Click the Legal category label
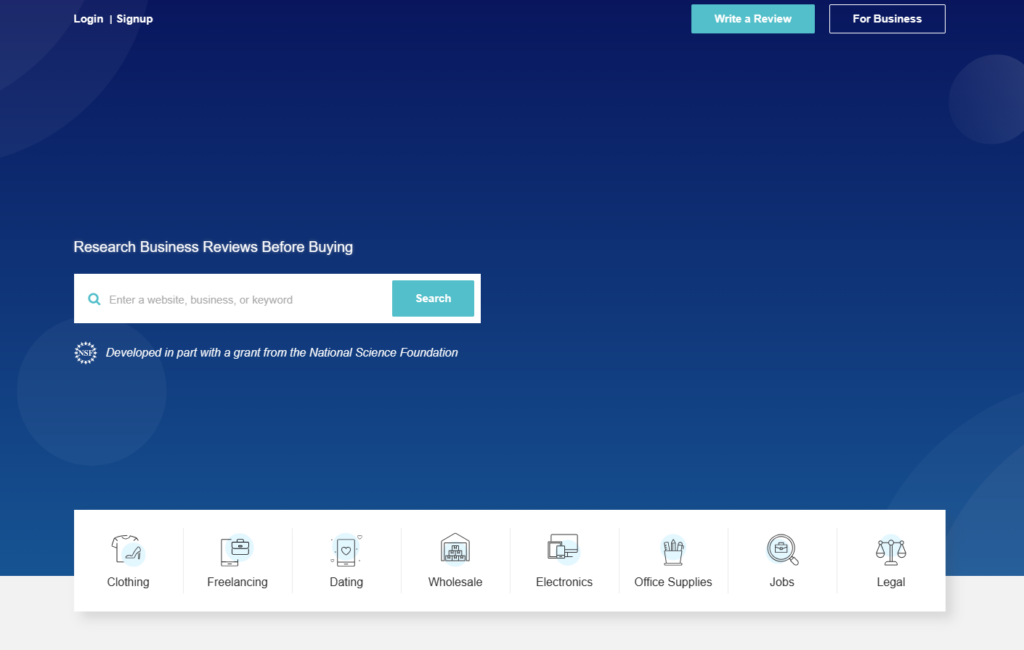1024x650 pixels. pos(890,581)
